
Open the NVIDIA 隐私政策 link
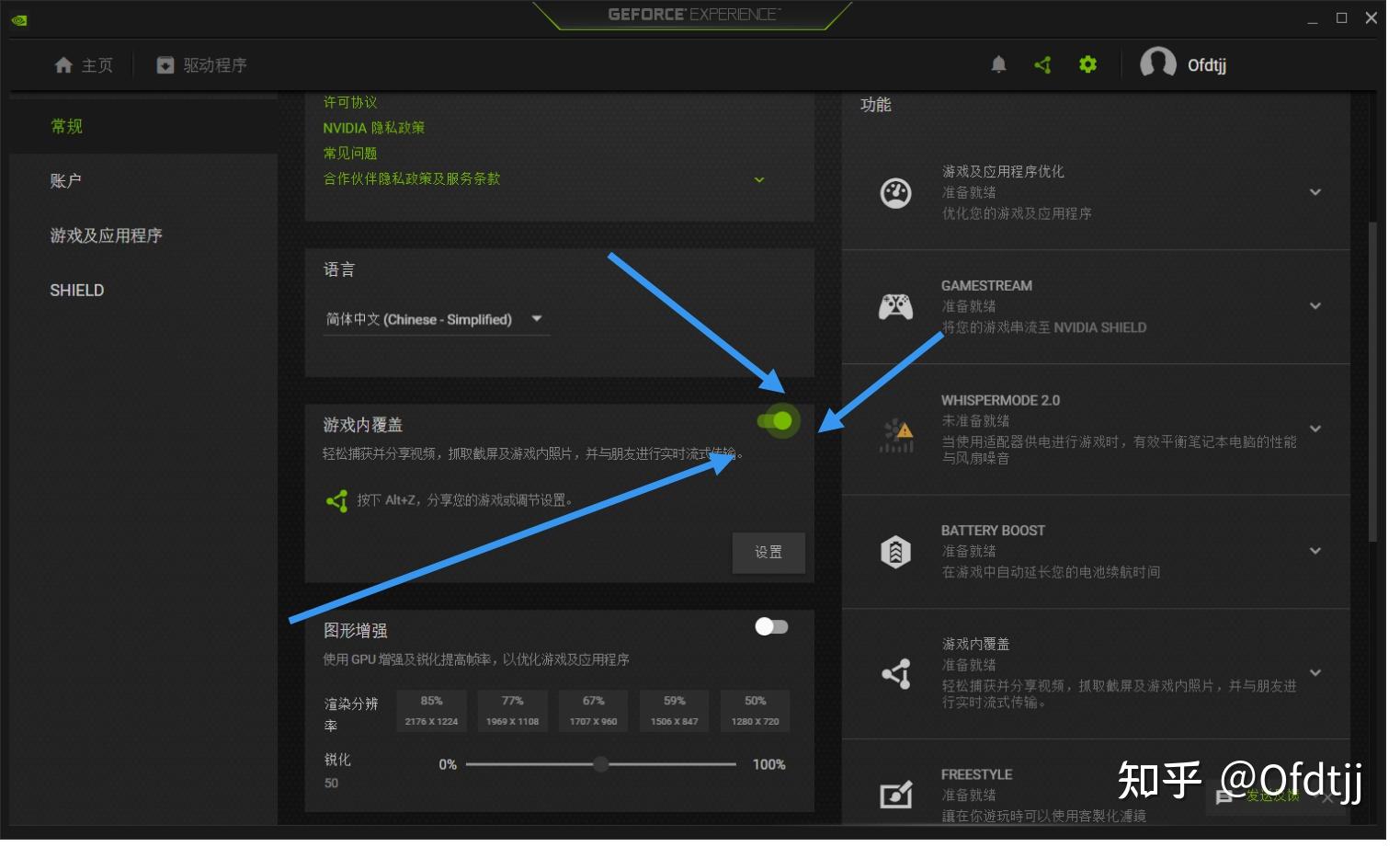[x=374, y=128]
